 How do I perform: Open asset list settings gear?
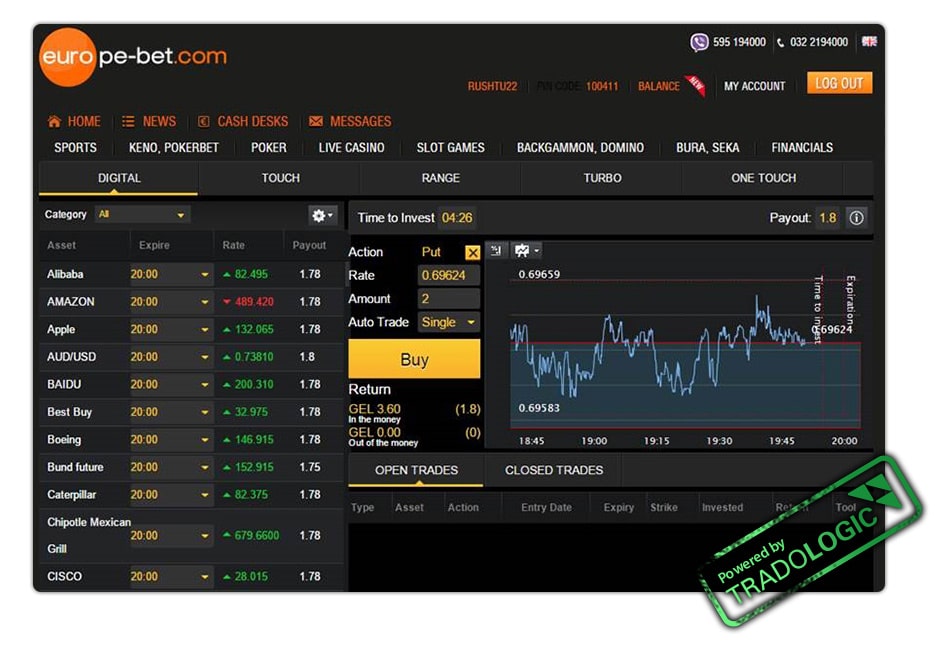coord(322,215)
